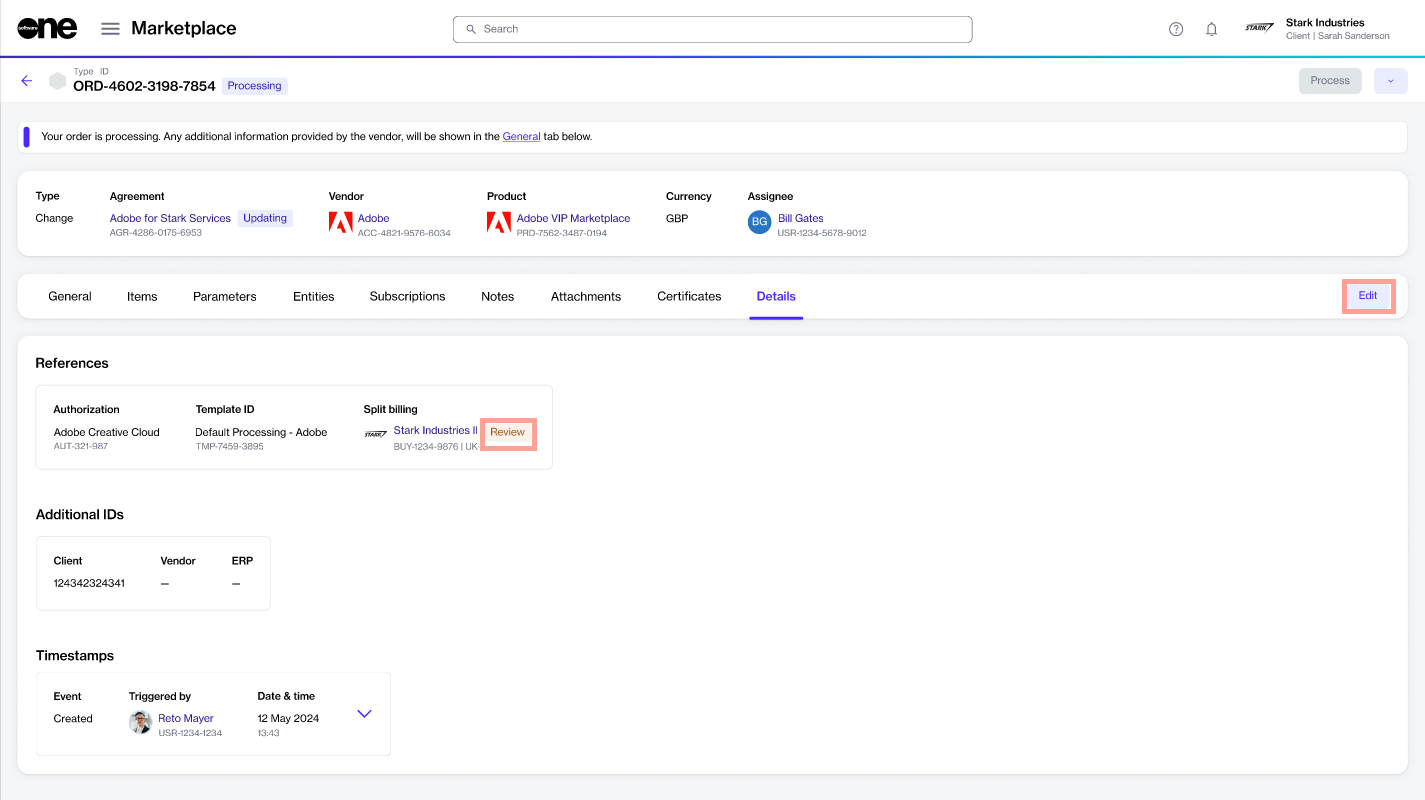Click the Adobe vendor logo icon

(x=341, y=223)
